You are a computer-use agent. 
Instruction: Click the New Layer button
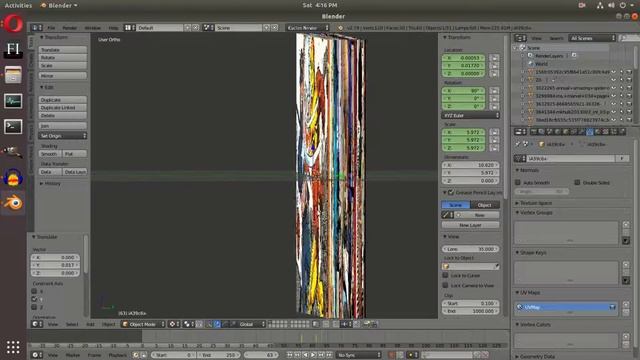click(471, 225)
